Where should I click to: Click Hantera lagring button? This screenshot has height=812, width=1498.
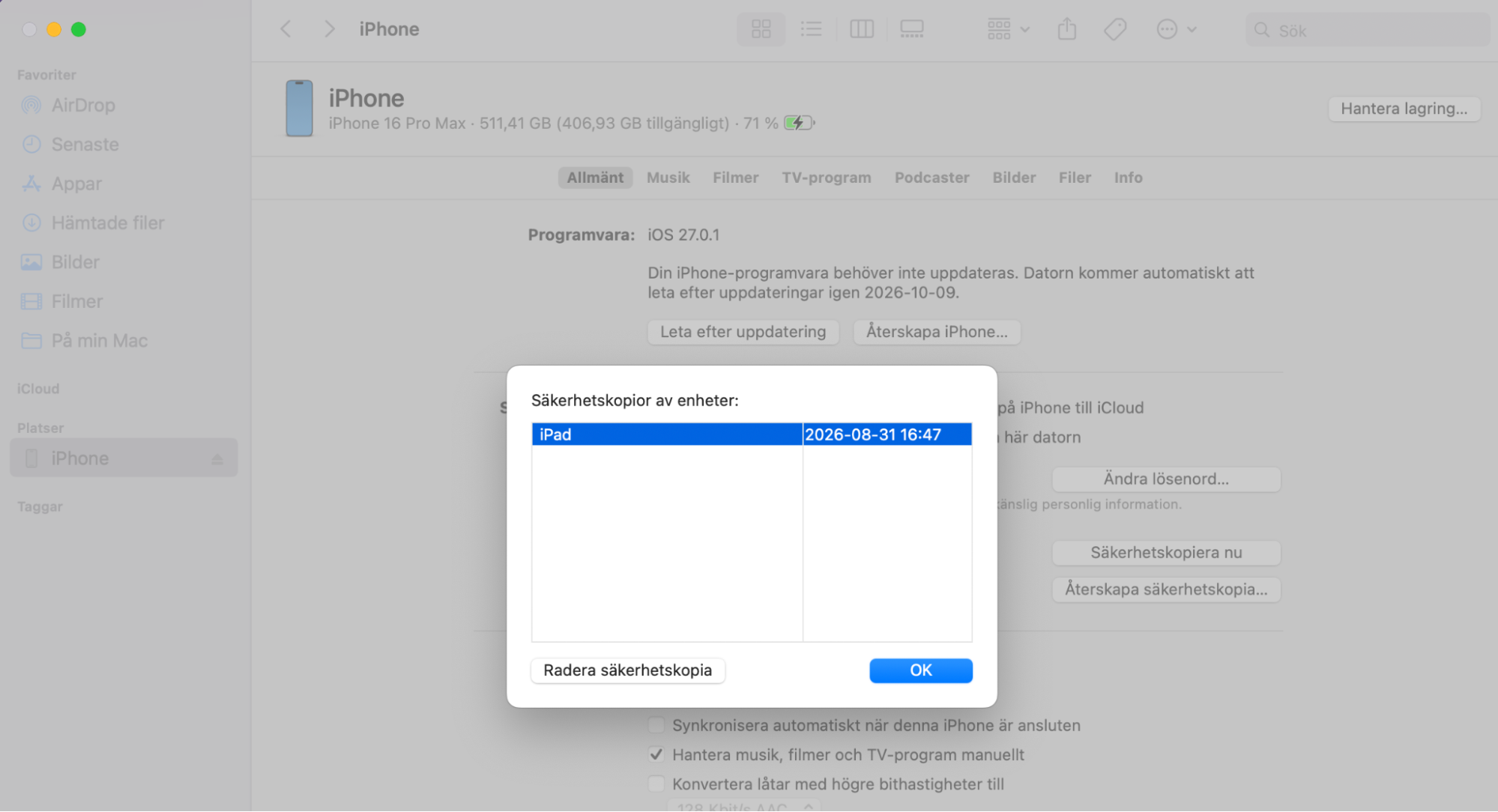(1404, 109)
